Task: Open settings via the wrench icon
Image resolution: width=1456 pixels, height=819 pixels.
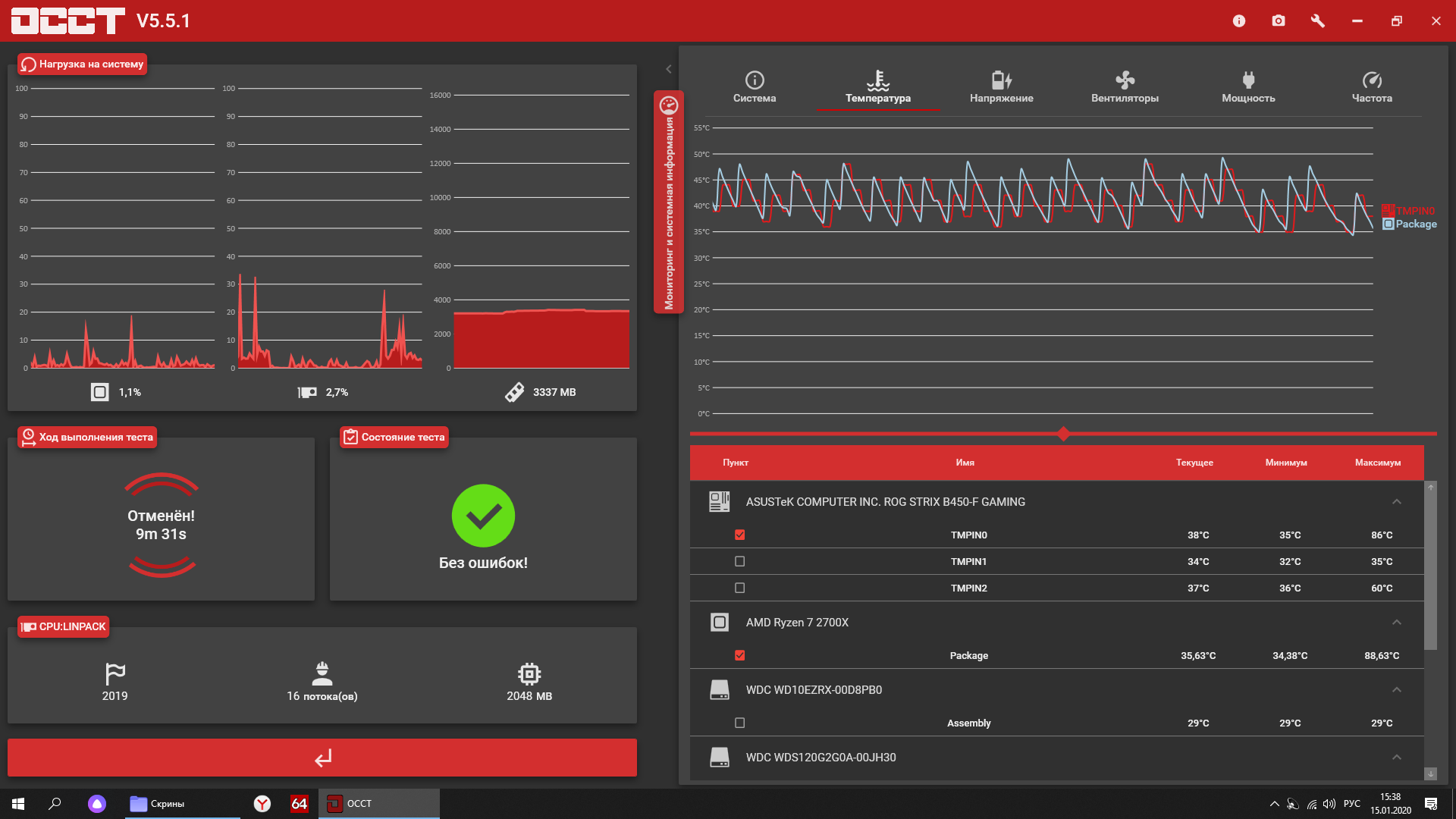Action: tap(1318, 21)
